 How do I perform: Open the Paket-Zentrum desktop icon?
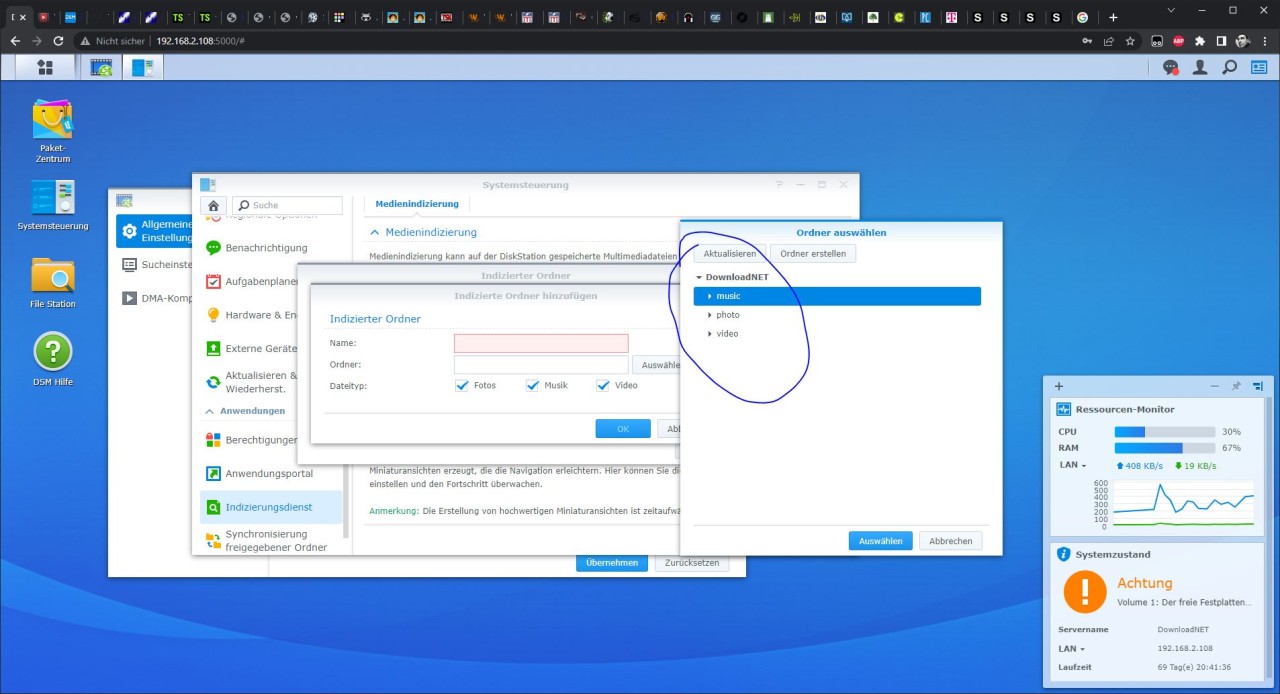53,120
